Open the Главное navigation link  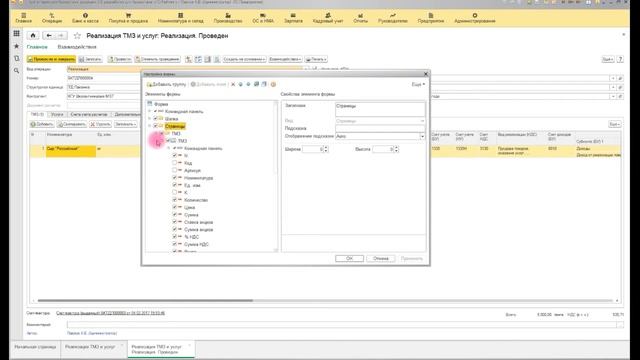tap(37, 47)
